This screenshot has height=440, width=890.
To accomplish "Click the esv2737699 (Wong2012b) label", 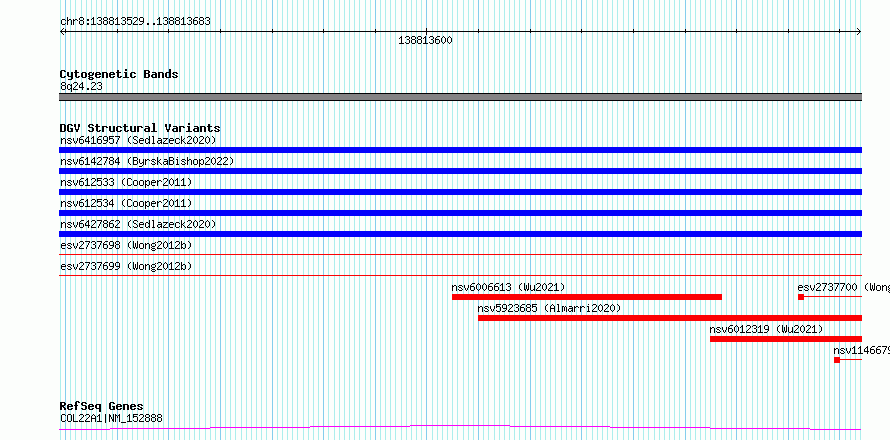I will point(126,266).
